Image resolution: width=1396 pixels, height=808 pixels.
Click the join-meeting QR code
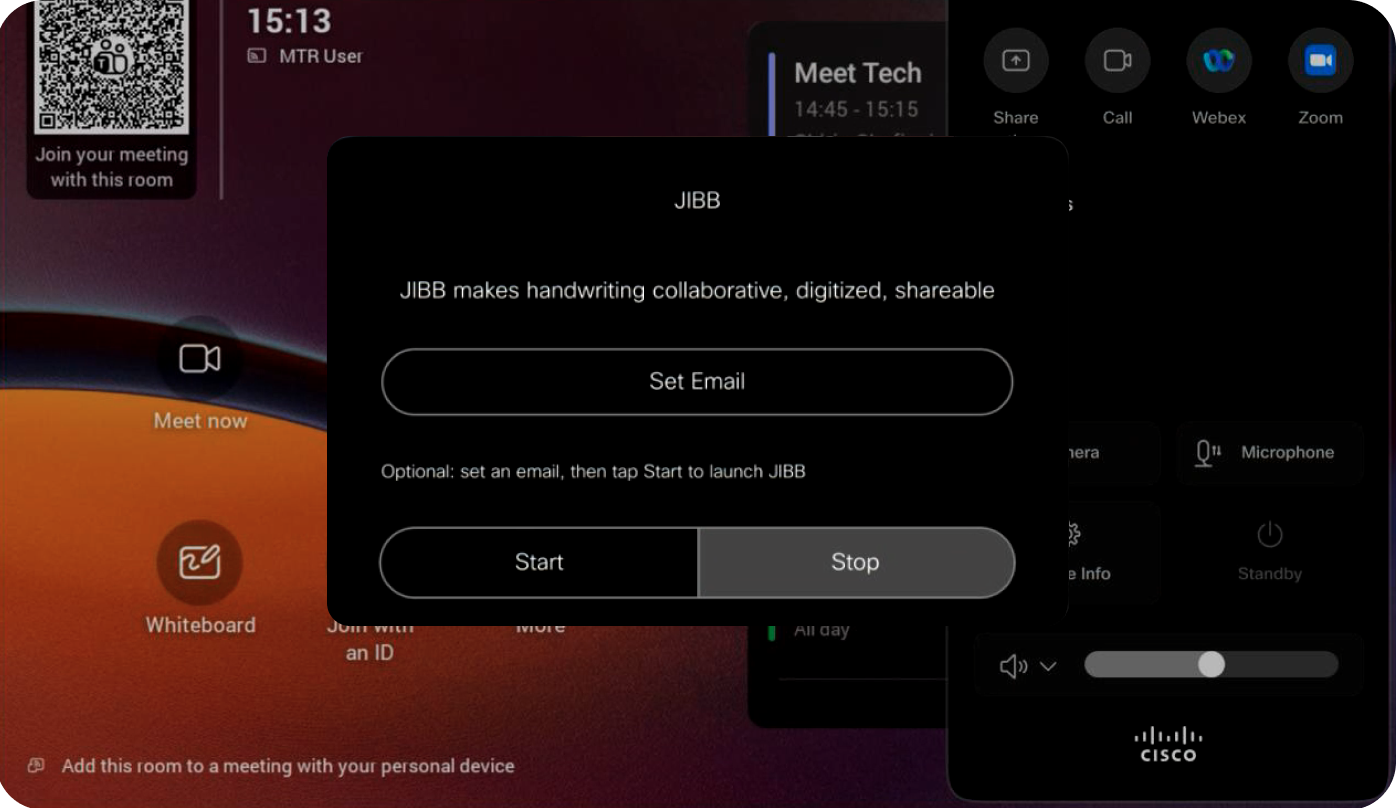pos(111,65)
